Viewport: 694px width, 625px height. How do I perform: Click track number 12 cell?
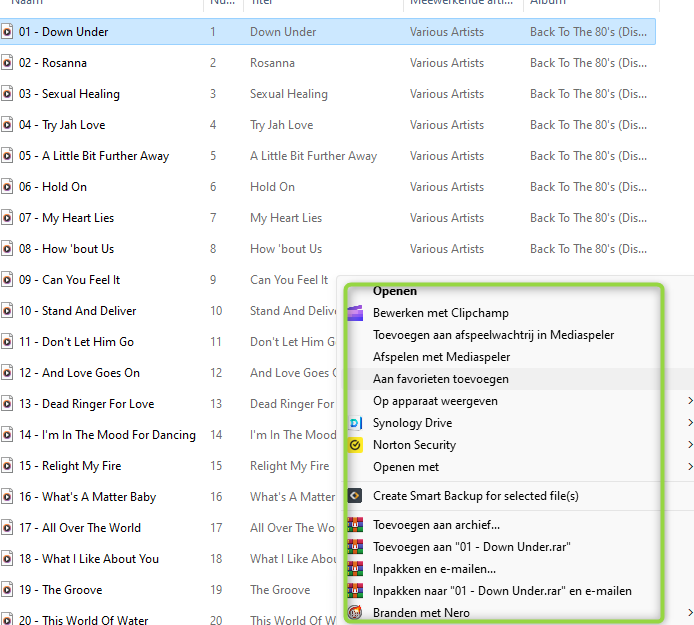point(216,373)
